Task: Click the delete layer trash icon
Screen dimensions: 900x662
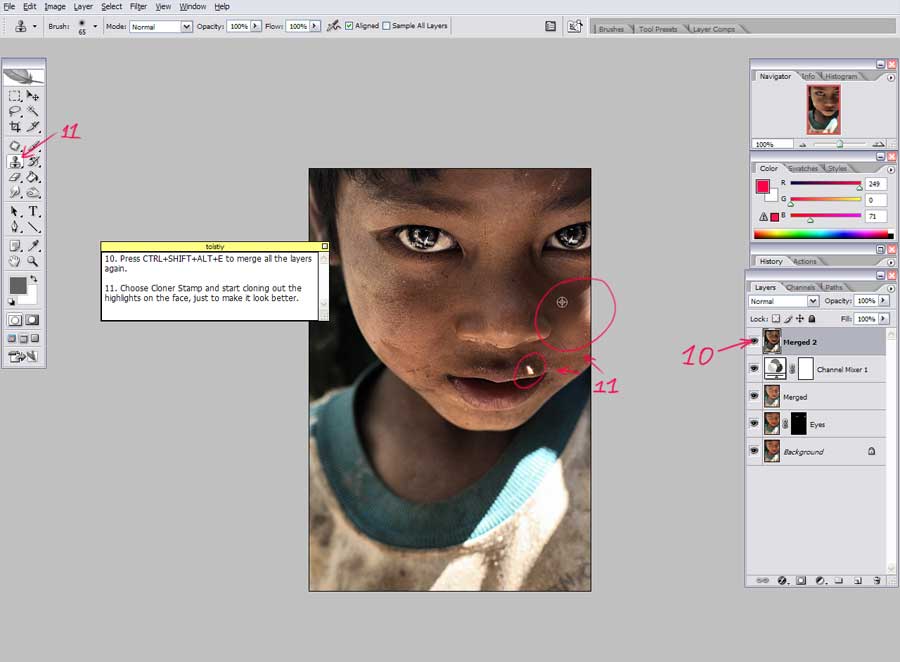Action: 876,580
